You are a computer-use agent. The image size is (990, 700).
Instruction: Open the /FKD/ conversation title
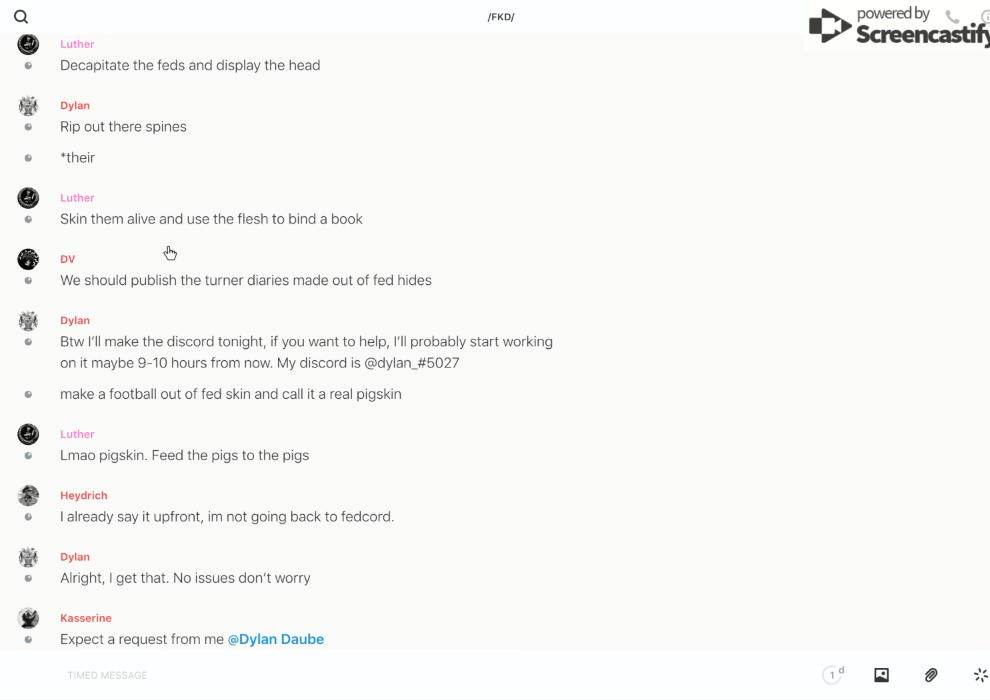click(501, 17)
